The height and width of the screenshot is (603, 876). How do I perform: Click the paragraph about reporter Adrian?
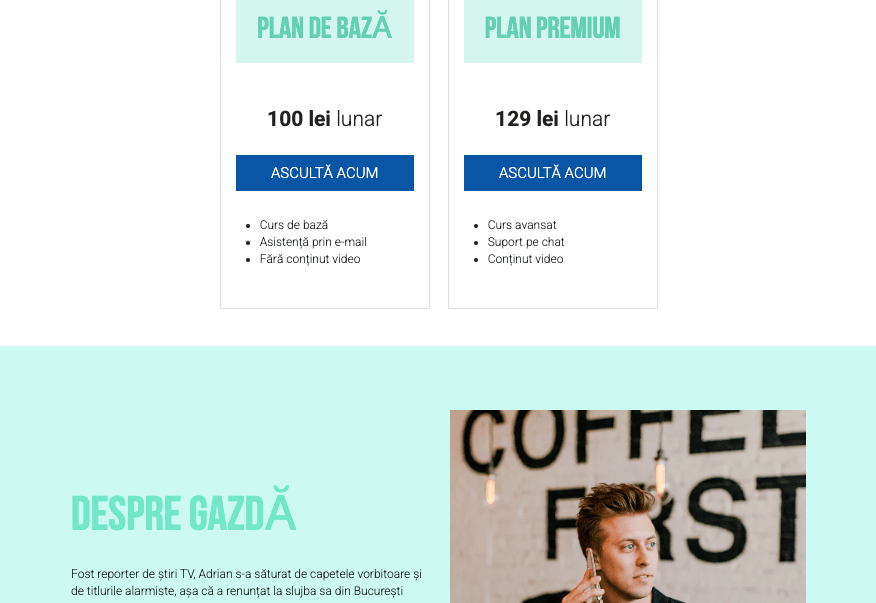(246, 582)
